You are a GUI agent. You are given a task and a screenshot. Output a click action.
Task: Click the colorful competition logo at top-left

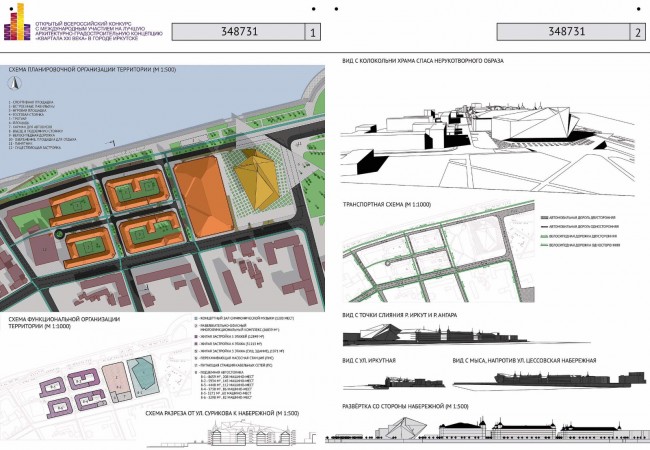point(17,22)
